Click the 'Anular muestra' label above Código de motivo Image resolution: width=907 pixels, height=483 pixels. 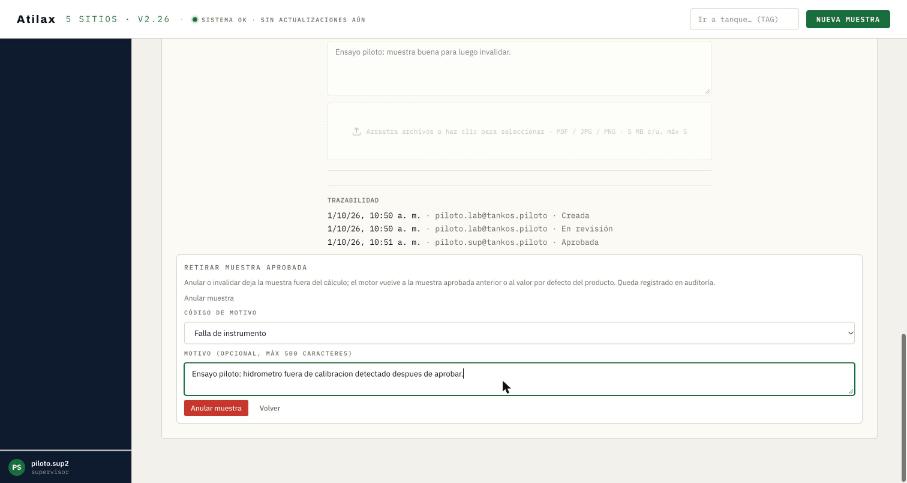click(x=209, y=298)
